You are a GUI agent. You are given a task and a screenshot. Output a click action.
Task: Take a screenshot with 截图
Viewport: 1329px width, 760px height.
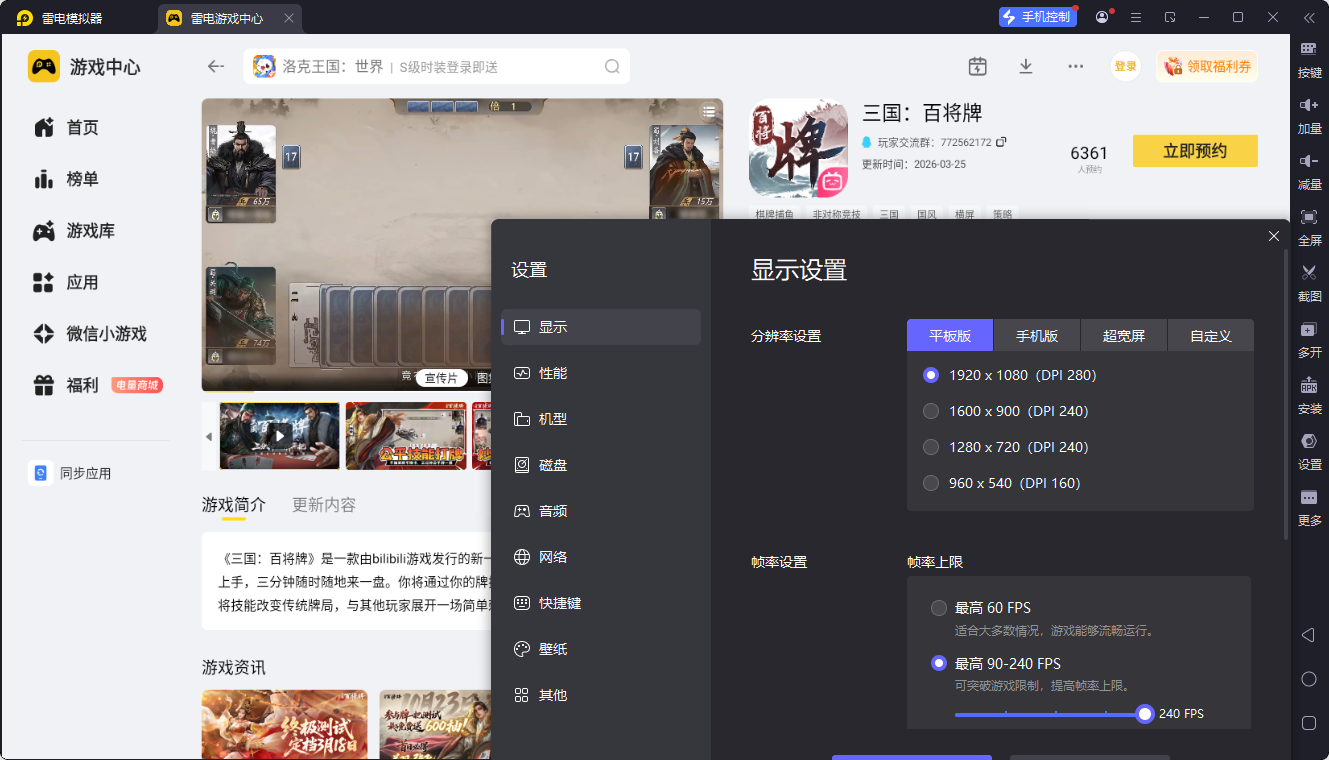(x=1309, y=283)
